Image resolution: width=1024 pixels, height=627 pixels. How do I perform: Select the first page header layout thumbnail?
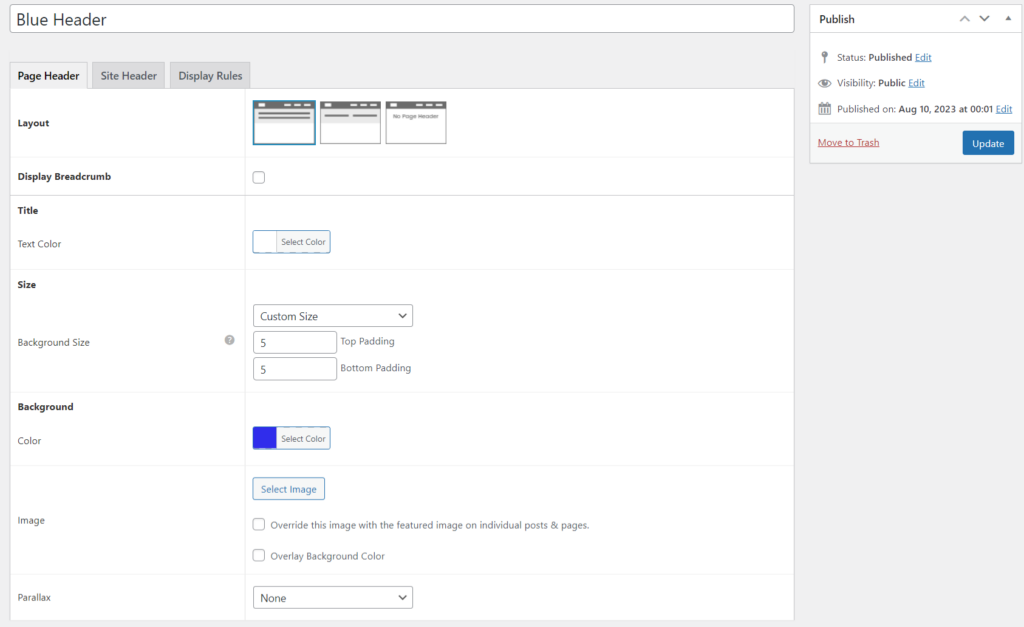tap(283, 122)
